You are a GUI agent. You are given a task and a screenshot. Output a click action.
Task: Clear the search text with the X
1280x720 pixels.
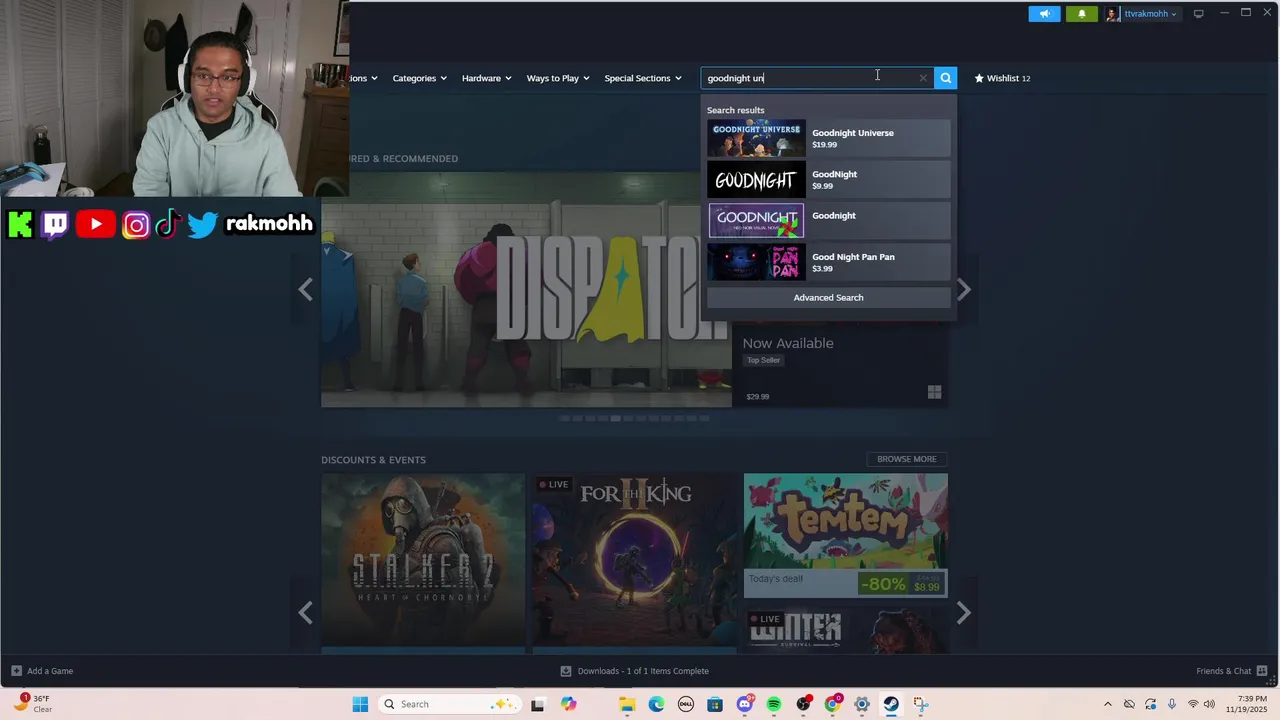click(x=923, y=78)
